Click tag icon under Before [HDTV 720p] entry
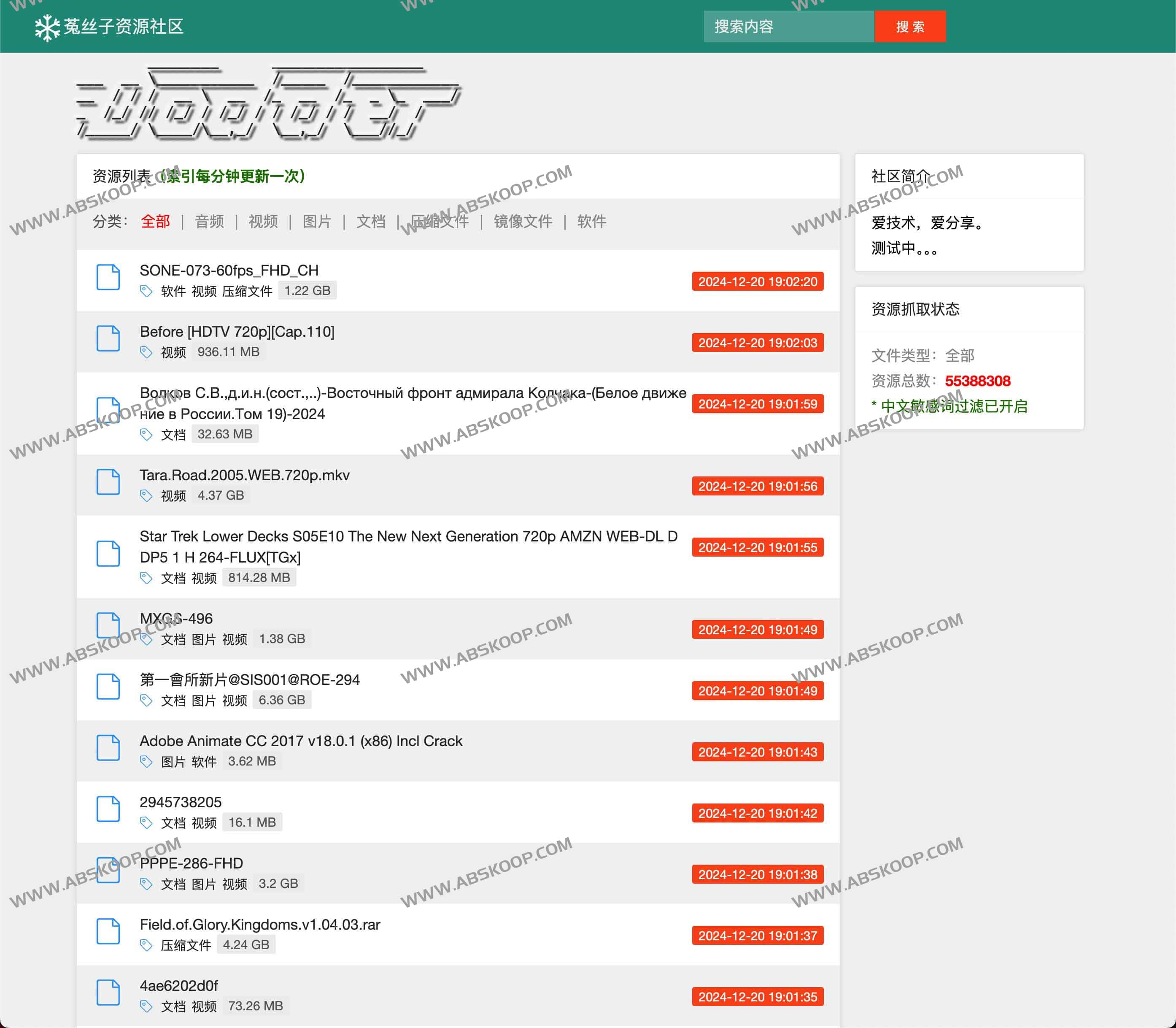Image resolution: width=1176 pixels, height=1028 pixels. (x=146, y=352)
